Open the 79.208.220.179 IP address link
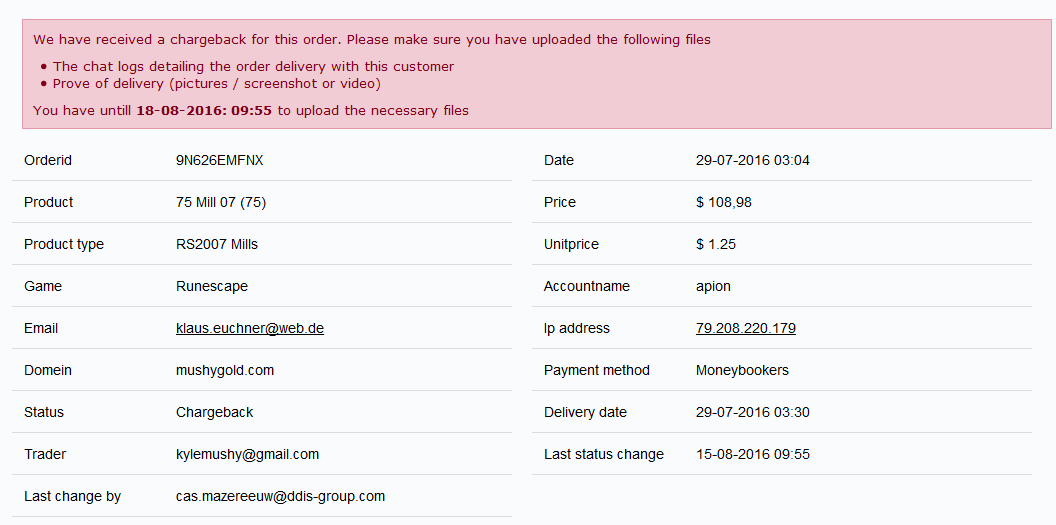Image resolution: width=1056 pixels, height=525 pixels. (x=745, y=328)
